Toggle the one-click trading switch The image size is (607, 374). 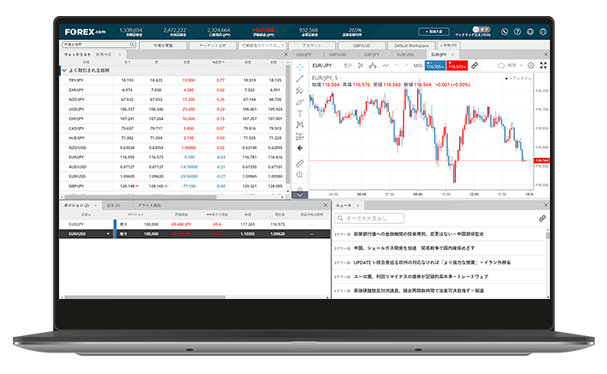tap(480, 29)
